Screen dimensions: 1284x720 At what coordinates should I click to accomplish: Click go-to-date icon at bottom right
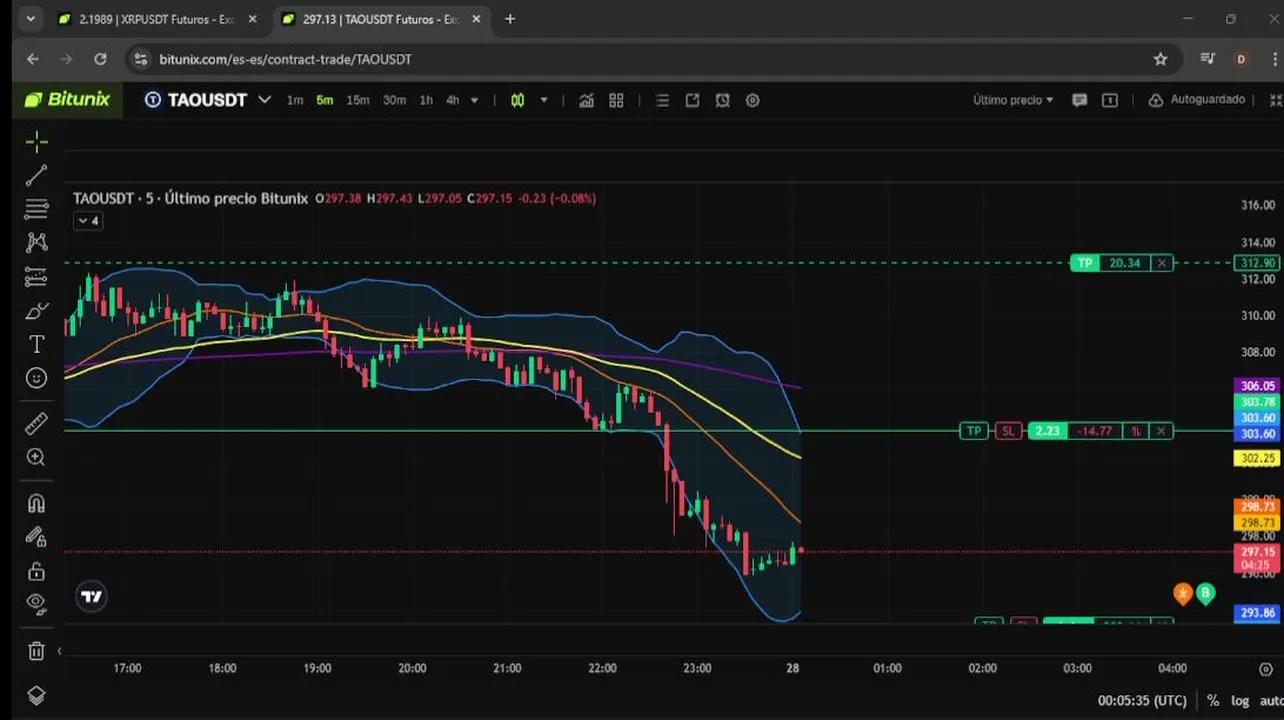click(x=1268, y=669)
